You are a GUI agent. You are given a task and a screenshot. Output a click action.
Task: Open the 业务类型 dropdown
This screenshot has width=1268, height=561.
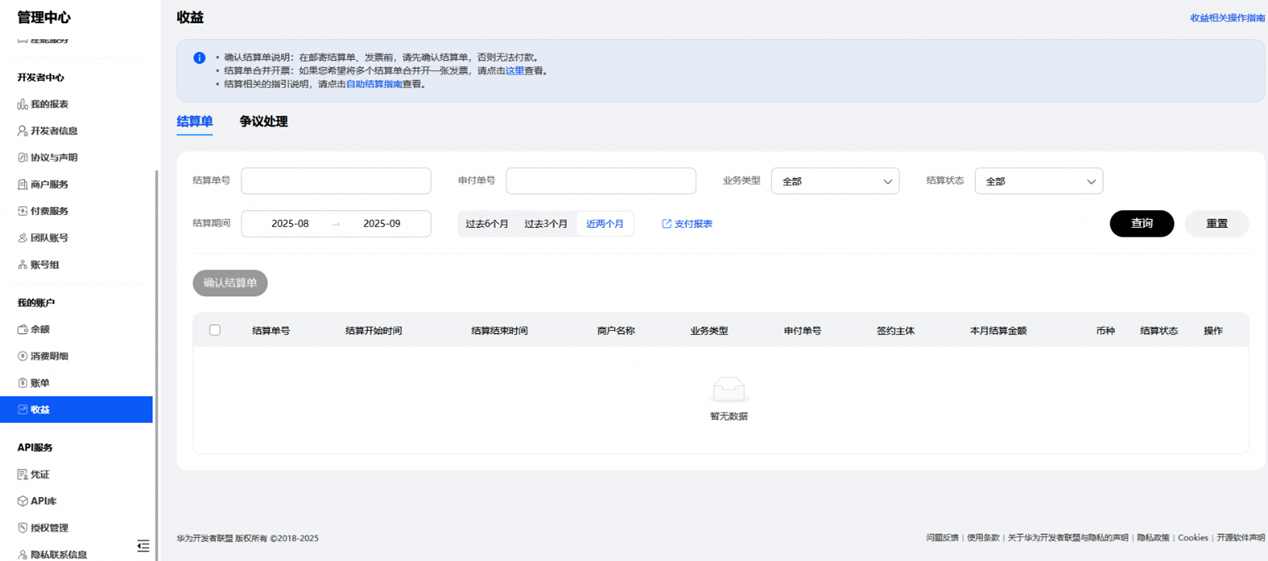(x=835, y=181)
